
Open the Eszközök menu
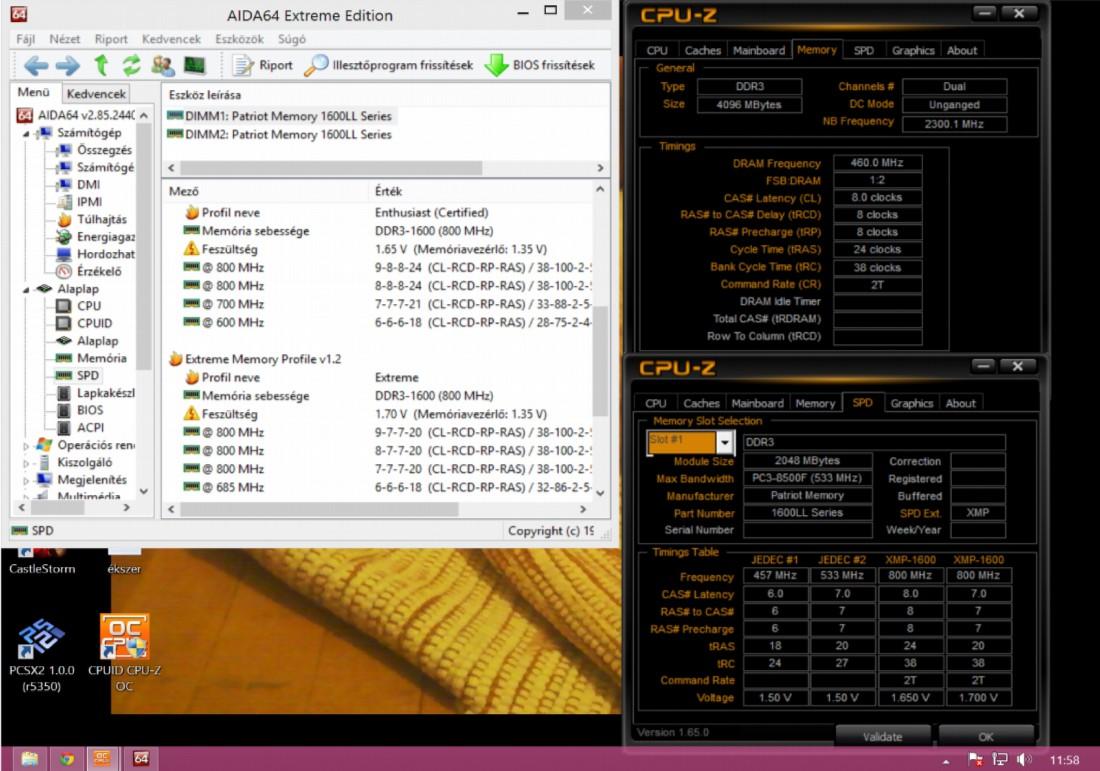click(x=239, y=39)
